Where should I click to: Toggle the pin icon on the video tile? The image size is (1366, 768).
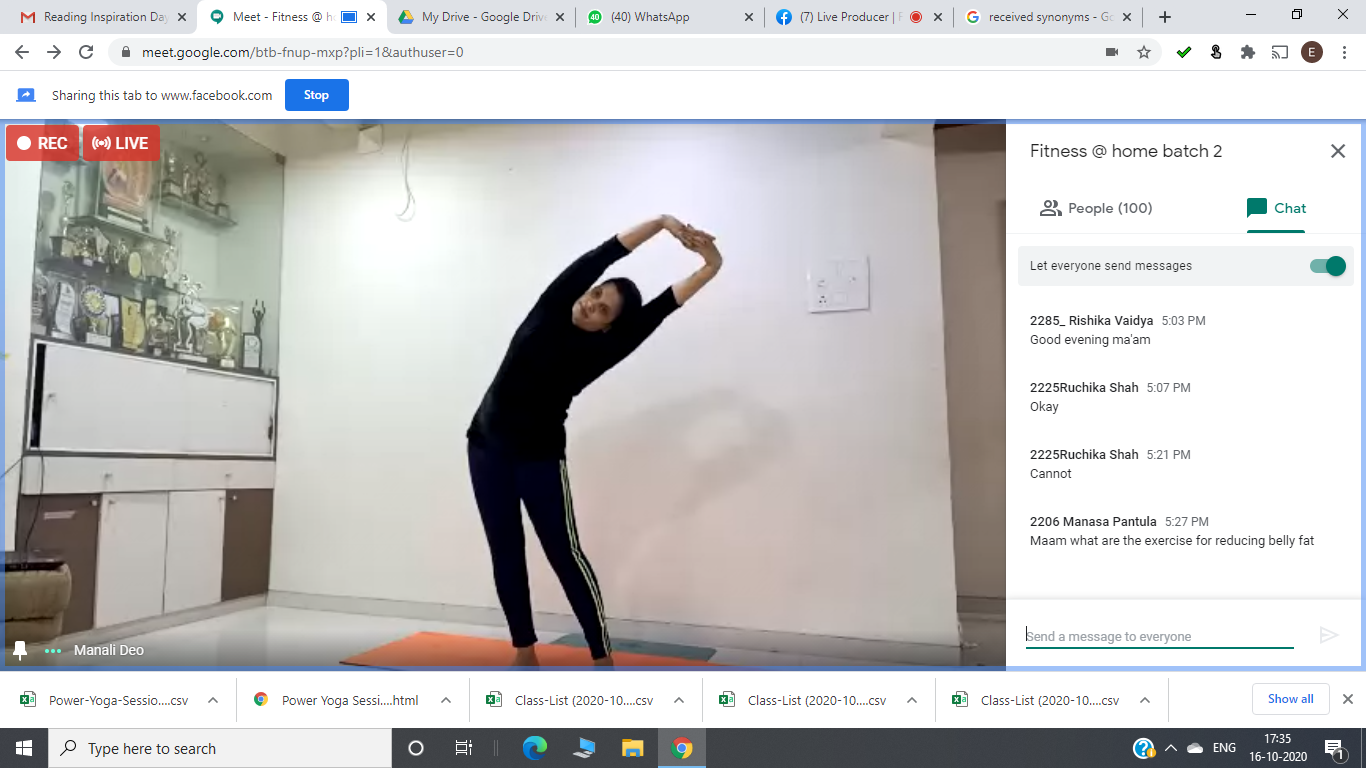point(18,649)
